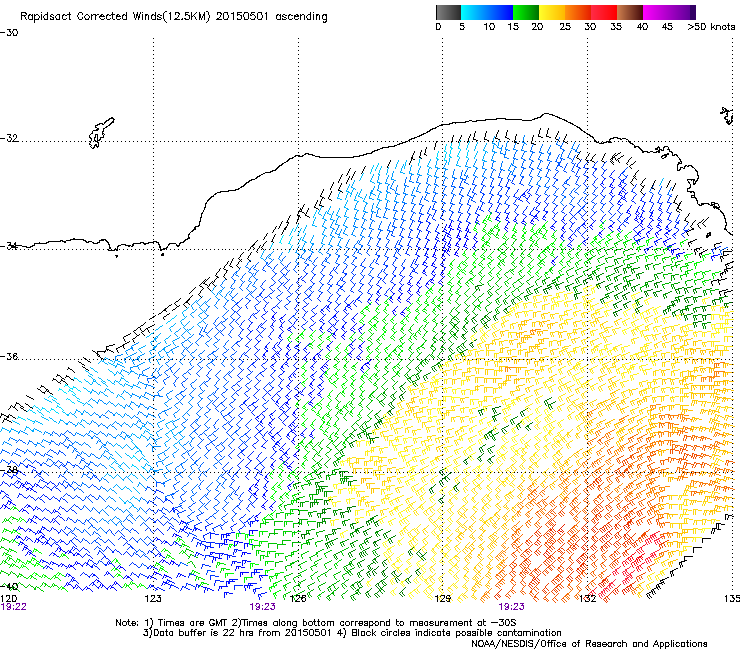This screenshot has width=740, height=650.
Task: Click the '19:22' purple time stamp
Action: pos(14,607)
